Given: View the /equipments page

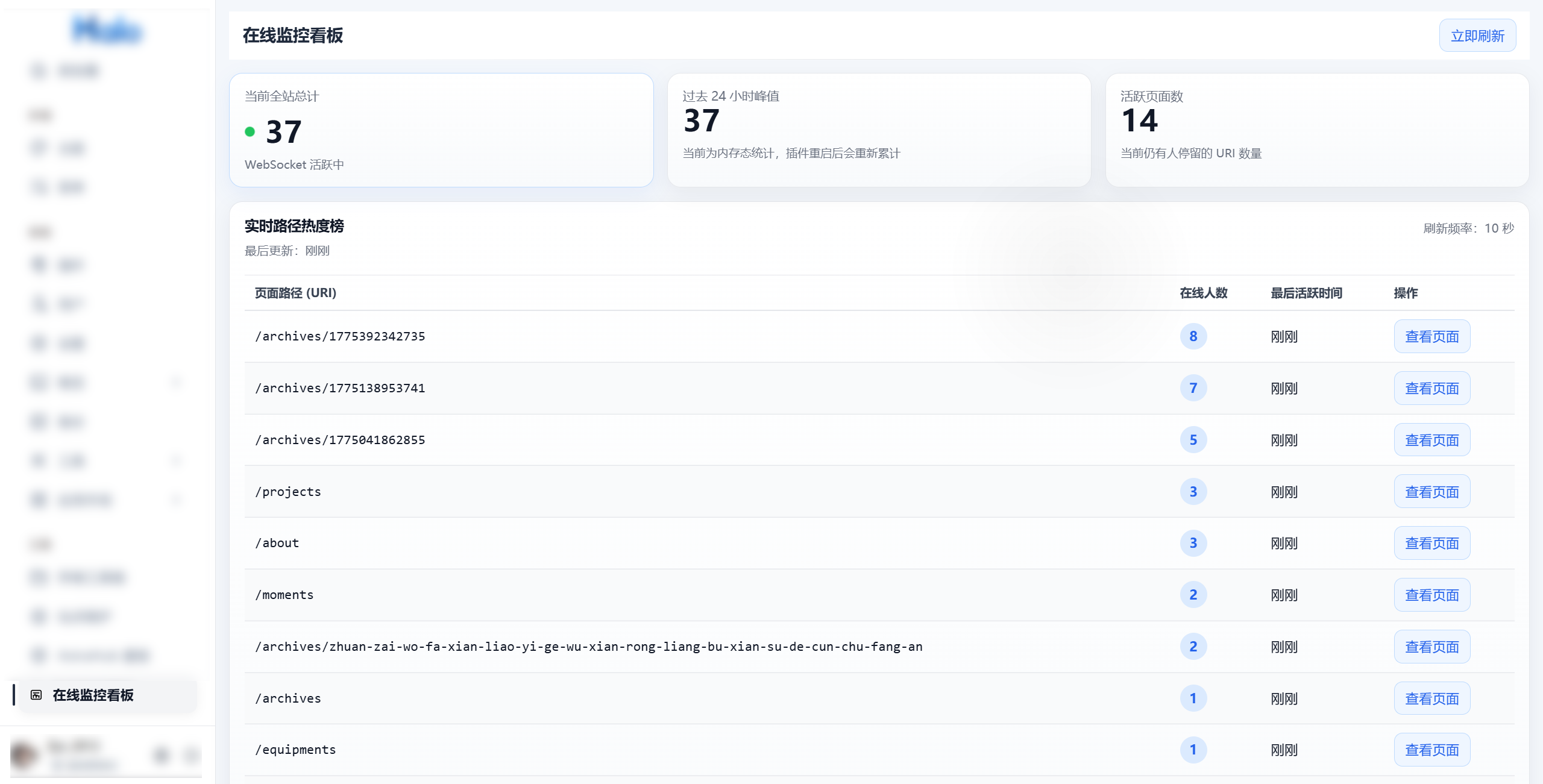Looking at the screenshot, I should coord(1431,750).
